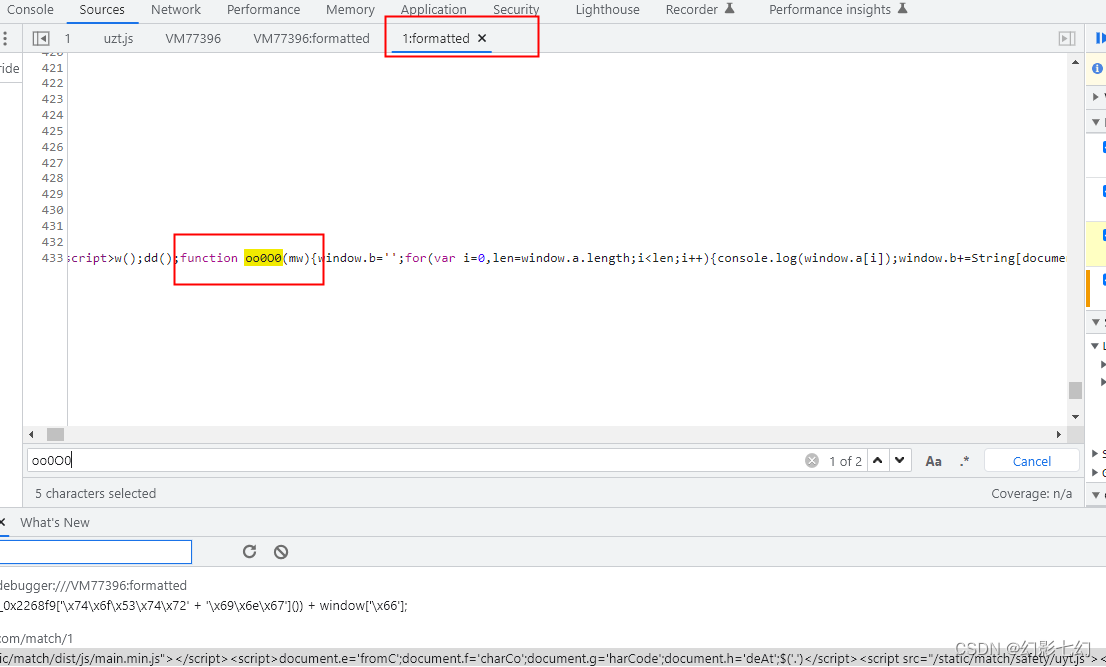Viewport: 1106px width, 667px height.
Task: Open the Security panel tab
Action: [x=516, y=10]
